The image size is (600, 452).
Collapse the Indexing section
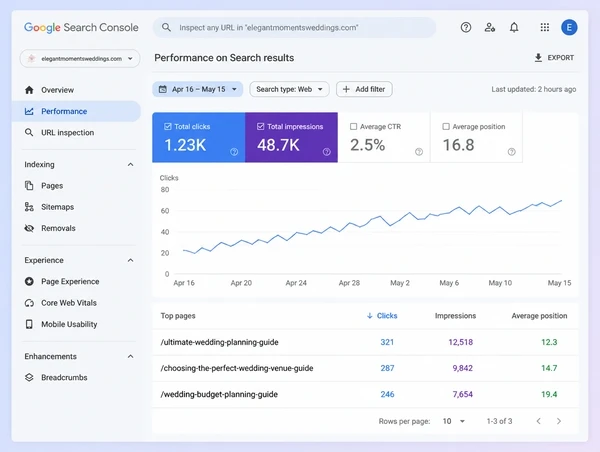point(130,165)
